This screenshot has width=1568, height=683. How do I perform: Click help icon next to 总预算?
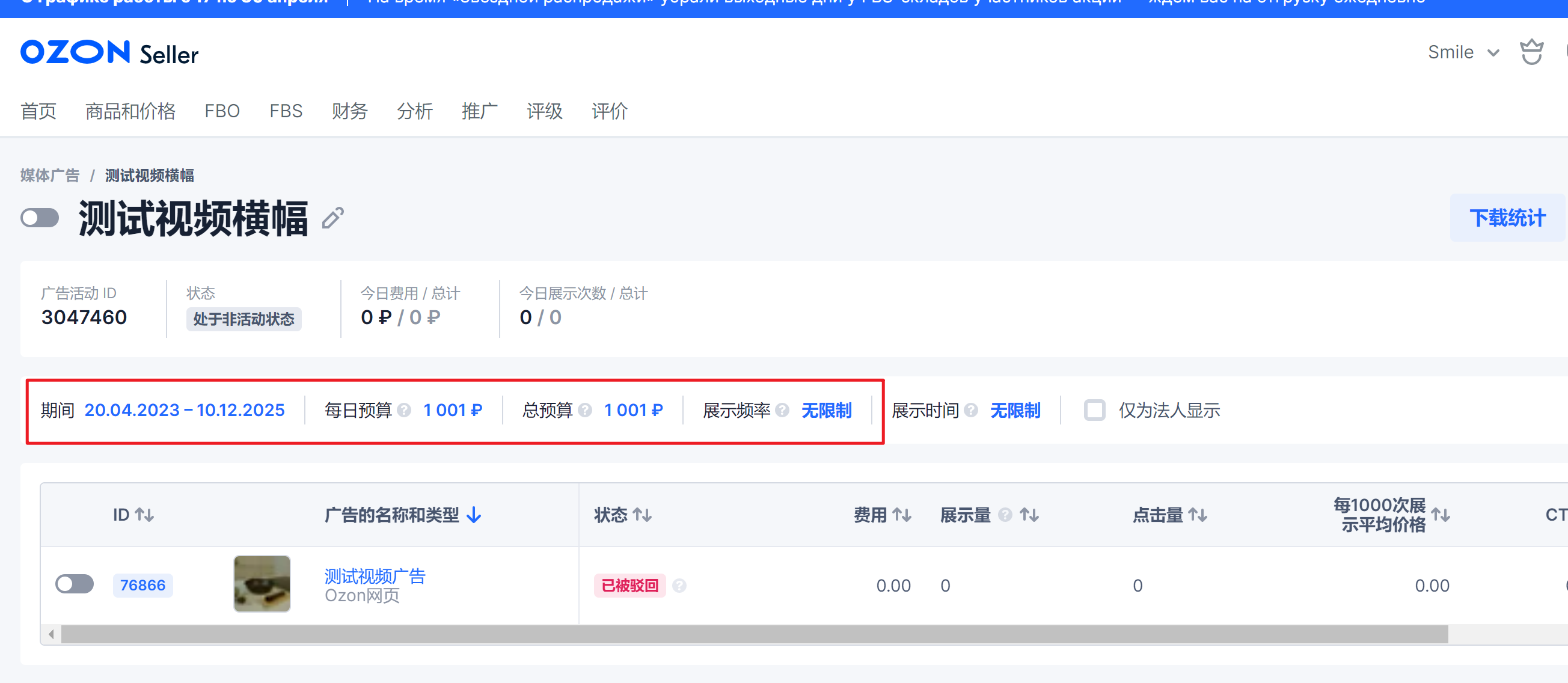click(585, 410)
